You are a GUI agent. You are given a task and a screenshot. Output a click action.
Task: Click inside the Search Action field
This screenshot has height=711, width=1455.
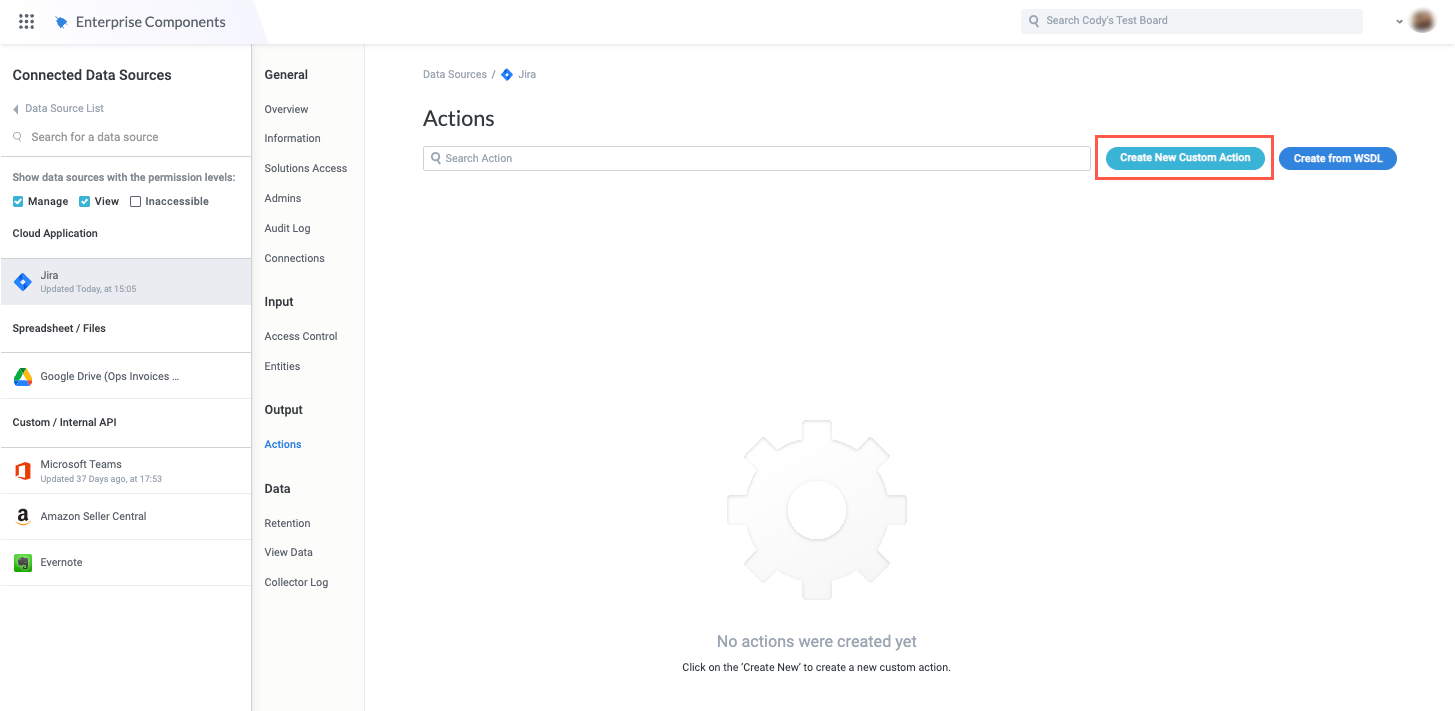click(x=700, y=157)
